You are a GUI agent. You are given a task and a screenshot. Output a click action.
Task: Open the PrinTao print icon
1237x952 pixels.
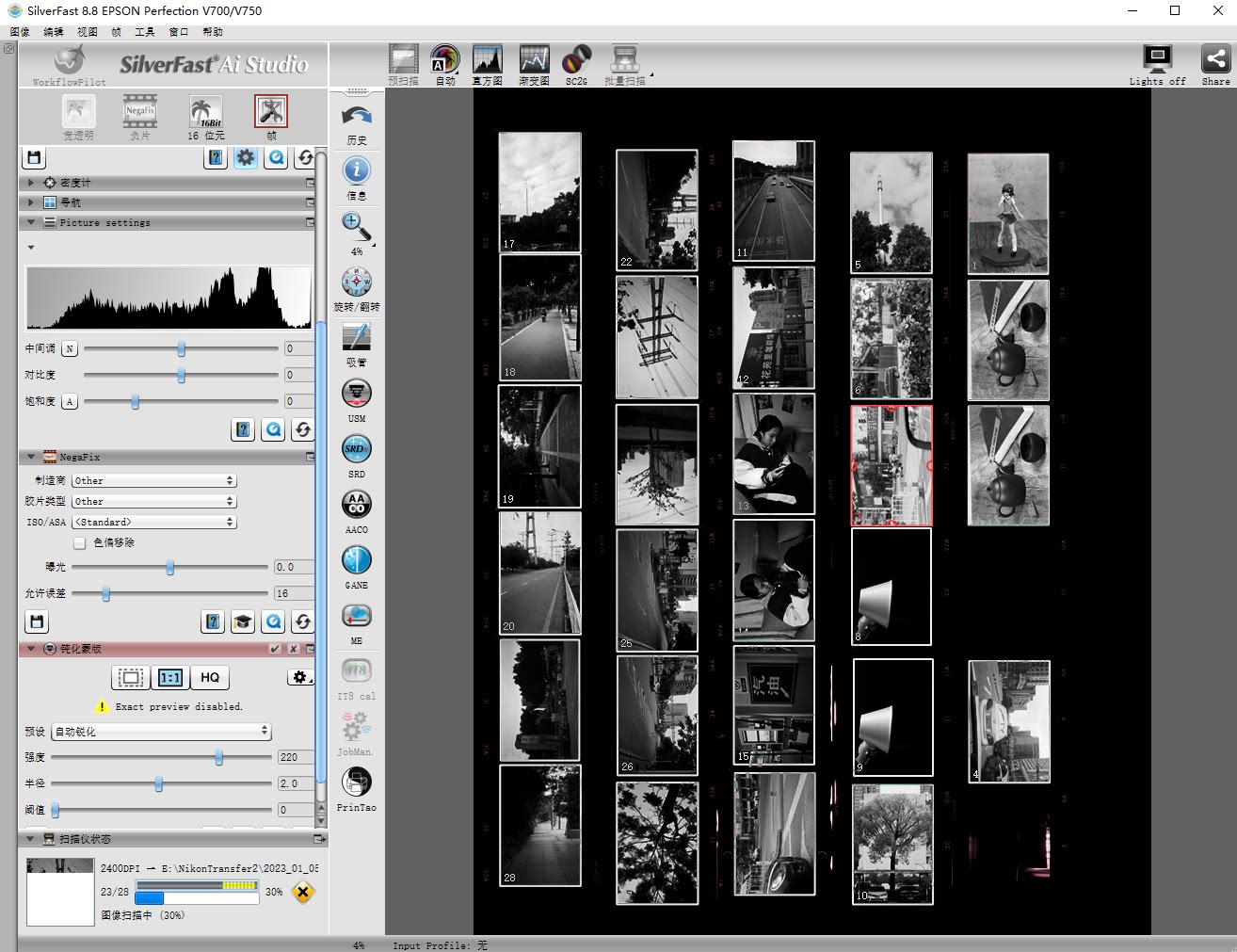[x=357, y=783]
